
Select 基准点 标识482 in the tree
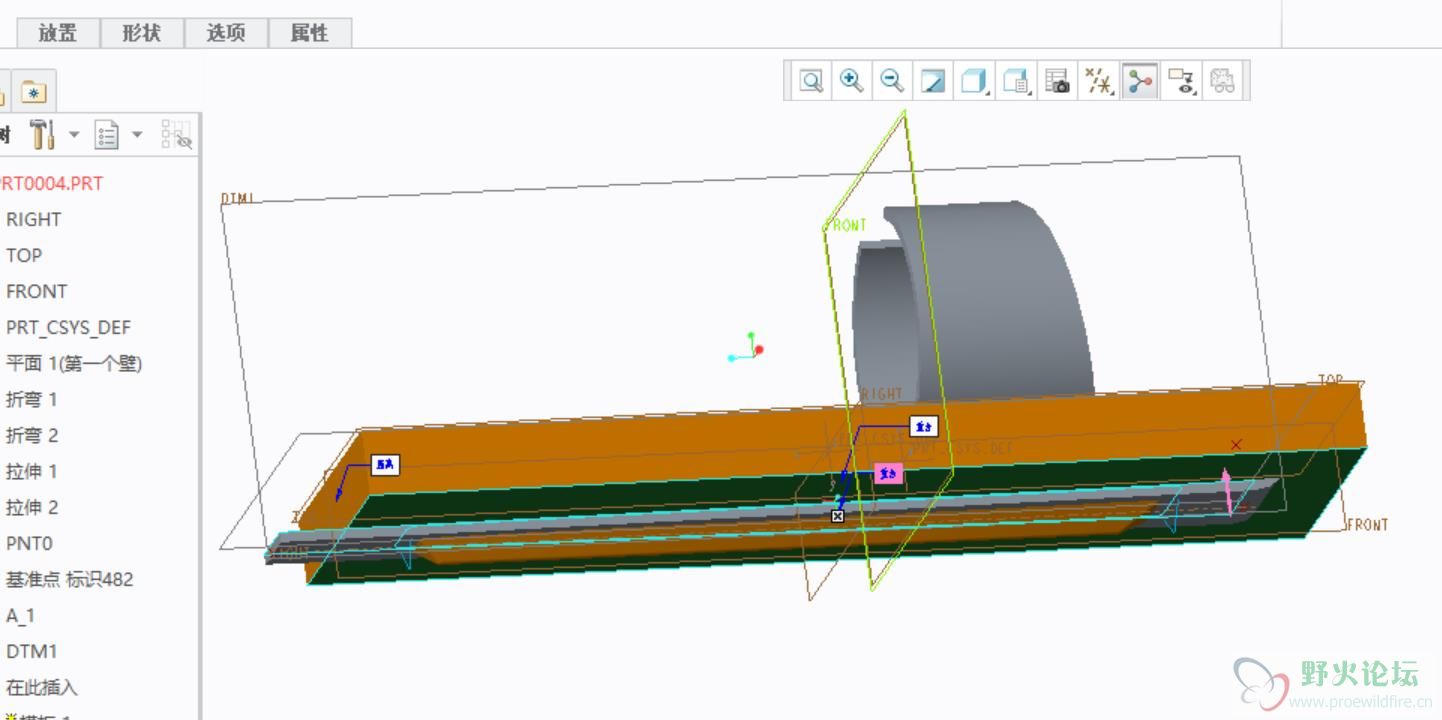(69, 579)
